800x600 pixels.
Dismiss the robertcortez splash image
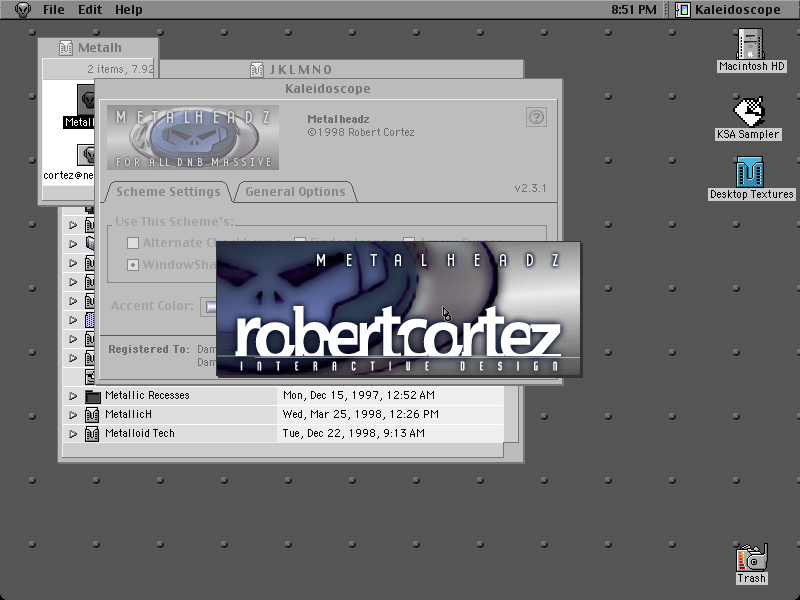click(398, 309)
